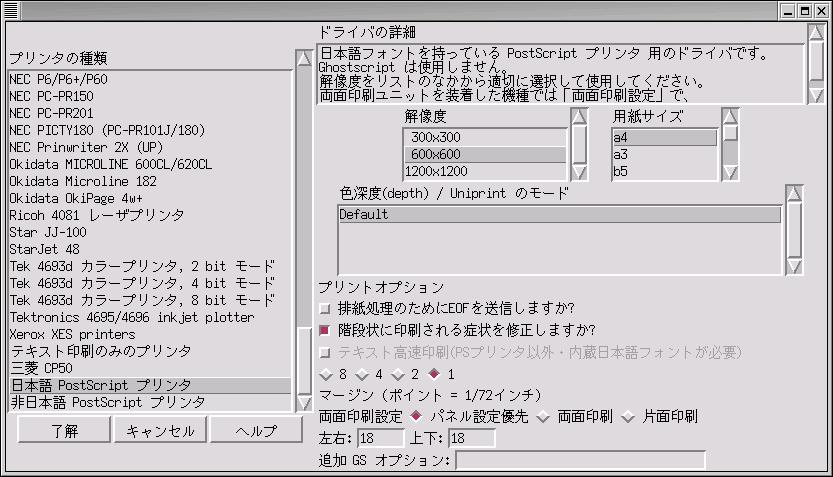Screen dimensions: 833x477
Task: Enable the EOF送信 paper eject checkbox
Action: point(325,308)
